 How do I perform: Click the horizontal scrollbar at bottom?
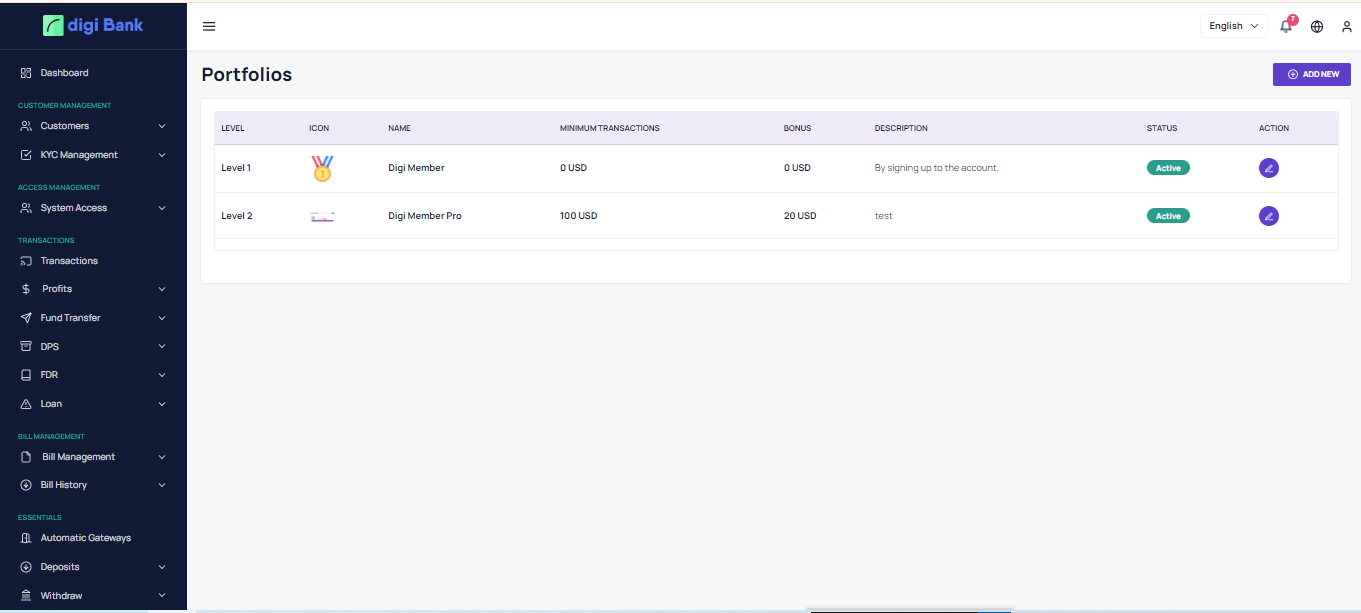[910, 610]
